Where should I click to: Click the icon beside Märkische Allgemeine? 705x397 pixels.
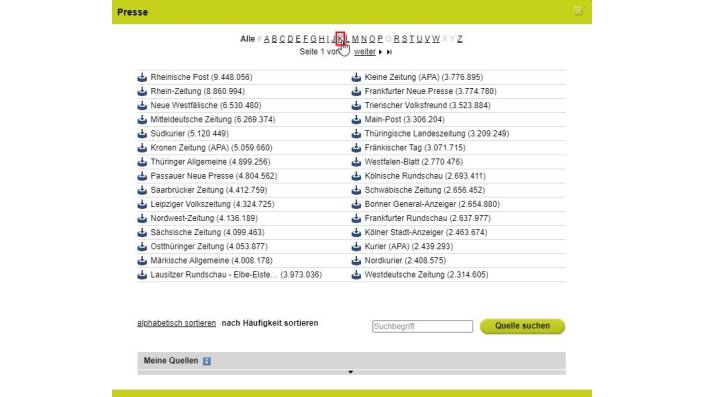coord(142,261)
